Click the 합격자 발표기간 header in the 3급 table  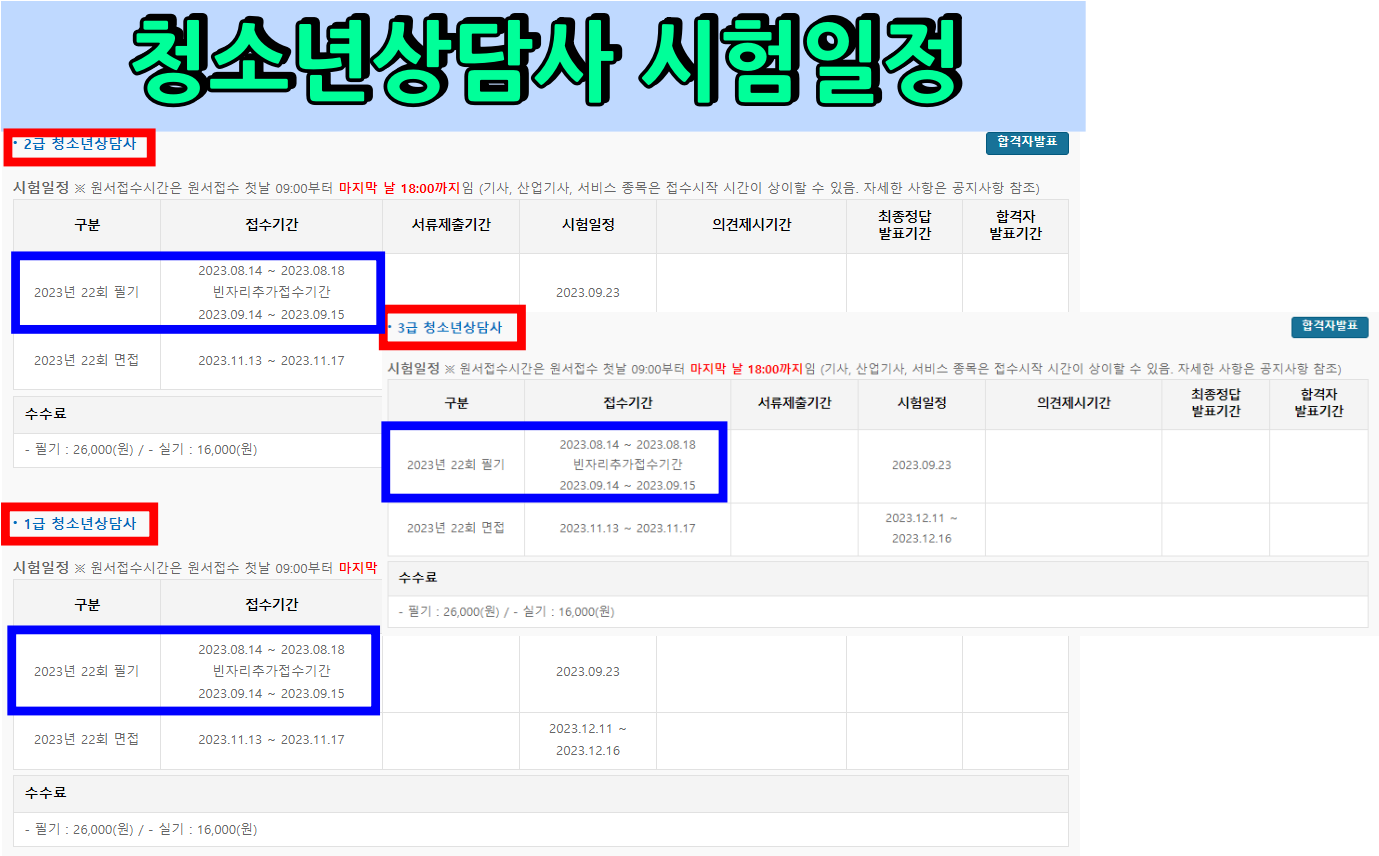(1319, 403)
